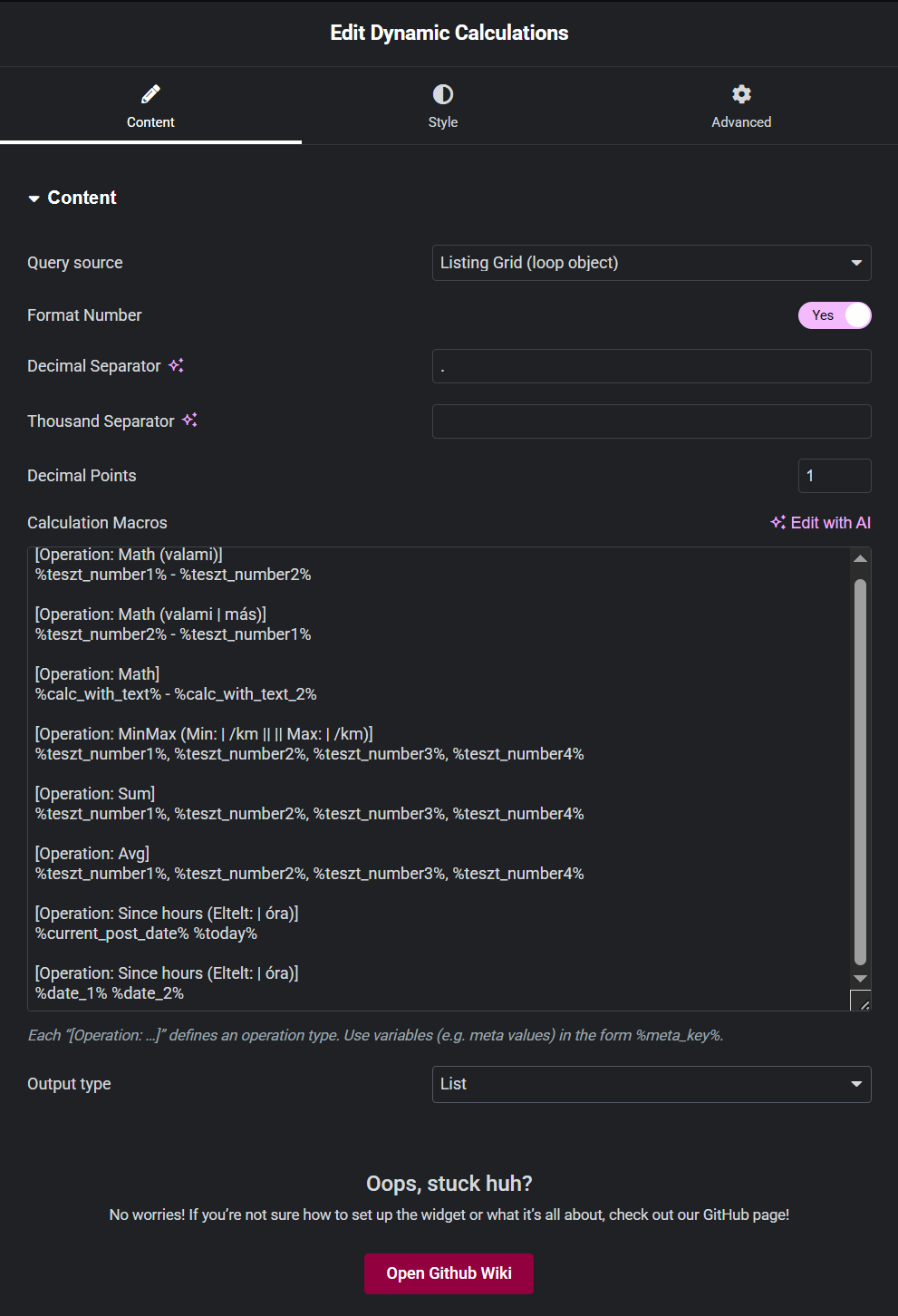The image size is (898, 1316).
Task: Click the '[Operation: Sum]' line in macros
Action: [x=95, y=794]
